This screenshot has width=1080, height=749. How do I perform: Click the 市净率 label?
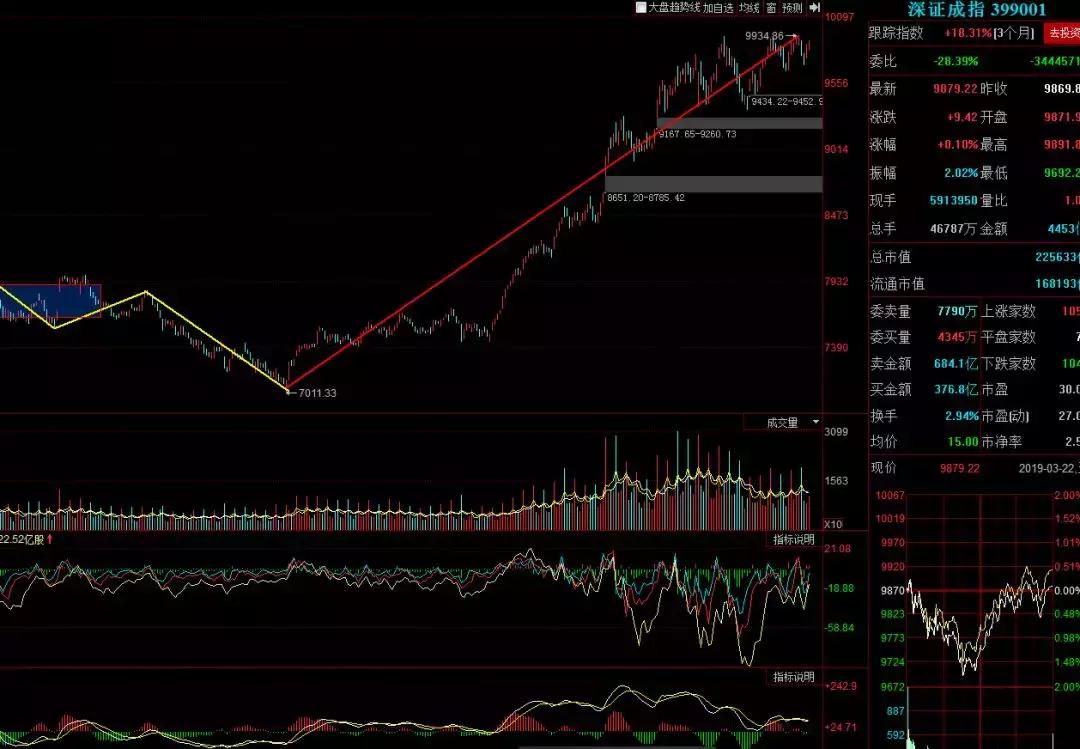[x=1001, y=442]
